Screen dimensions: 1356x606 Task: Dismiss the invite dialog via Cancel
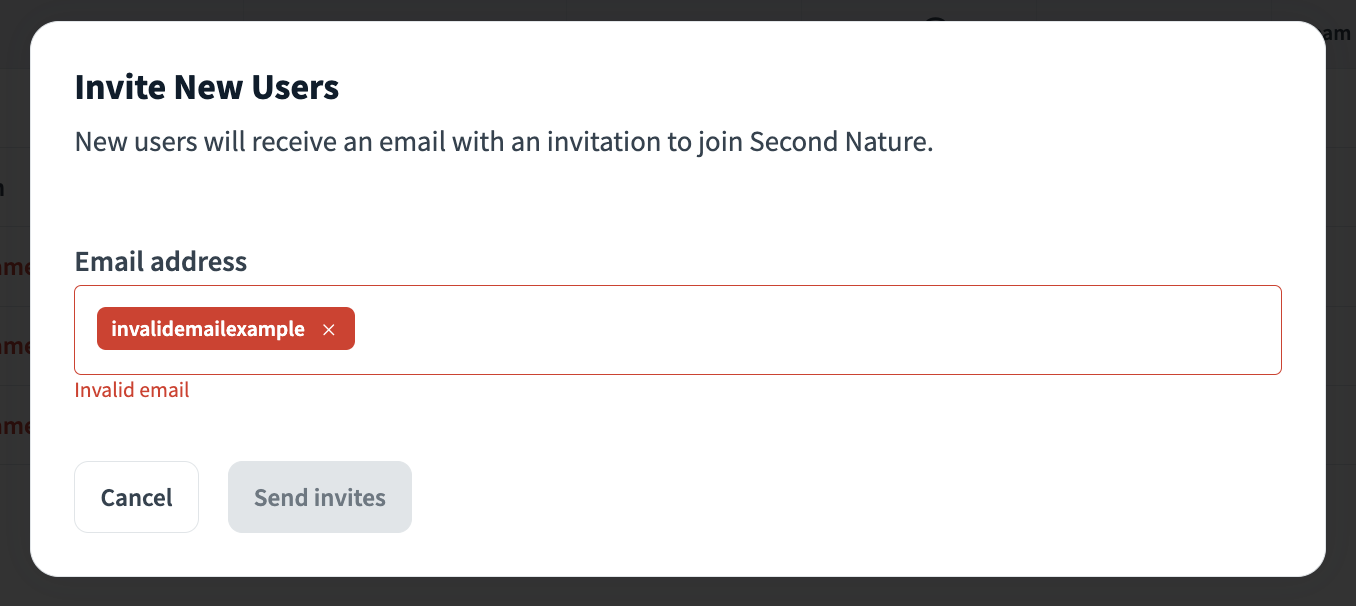pos(137,497)
